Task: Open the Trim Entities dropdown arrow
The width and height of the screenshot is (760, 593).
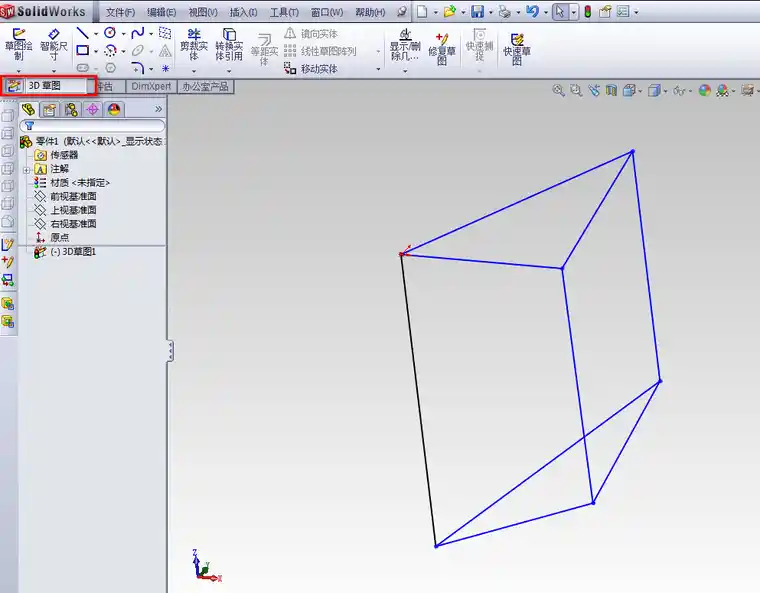Action: (x=194, y=71)
